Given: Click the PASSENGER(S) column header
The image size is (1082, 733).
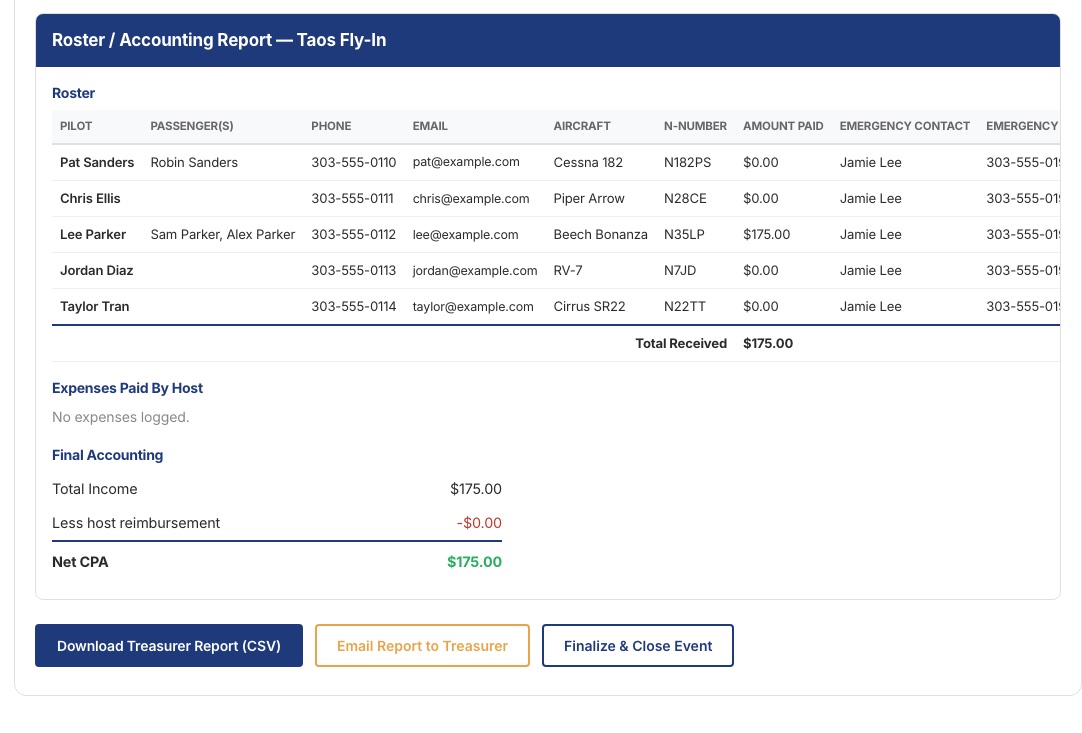Looking at the screenshot, I should tap(192, 126).
